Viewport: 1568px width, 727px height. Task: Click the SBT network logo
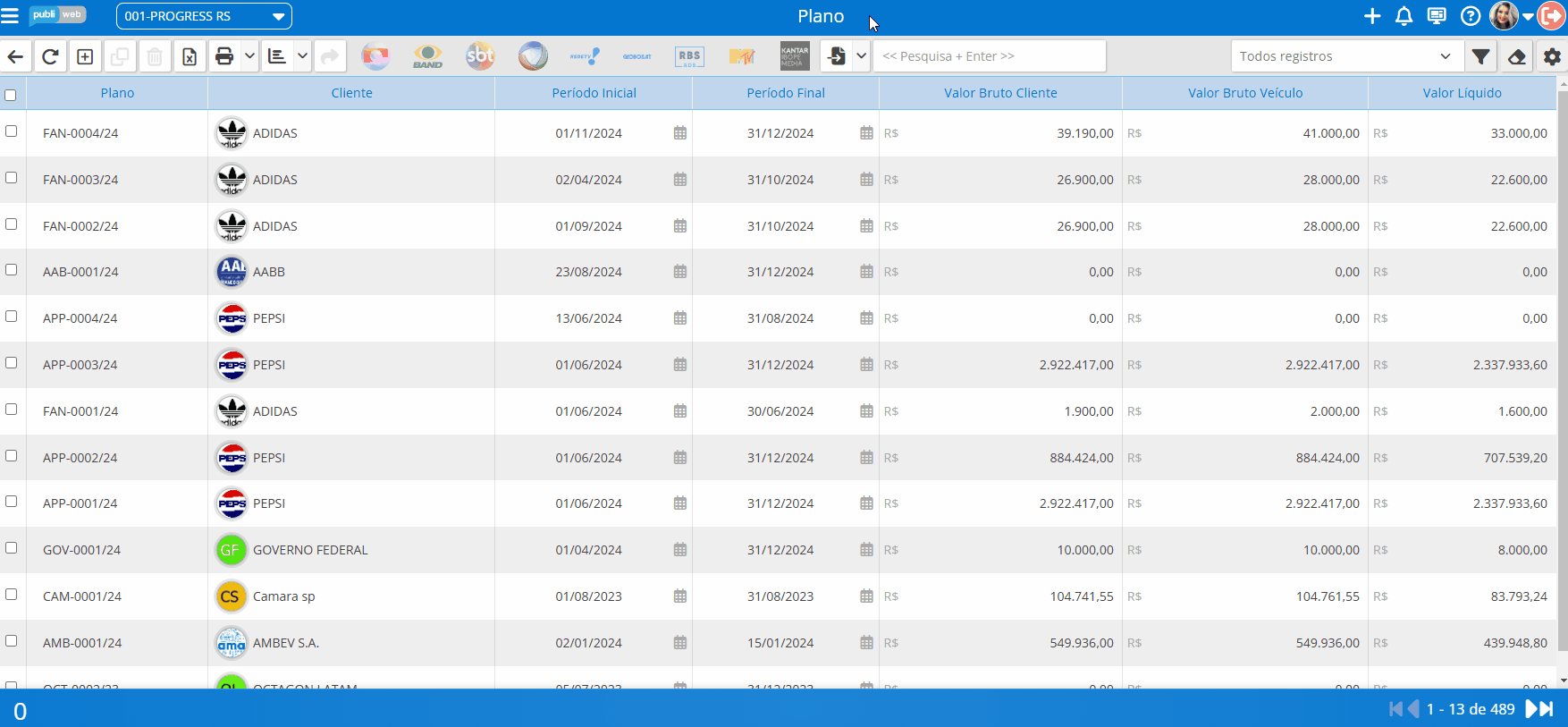480,56
